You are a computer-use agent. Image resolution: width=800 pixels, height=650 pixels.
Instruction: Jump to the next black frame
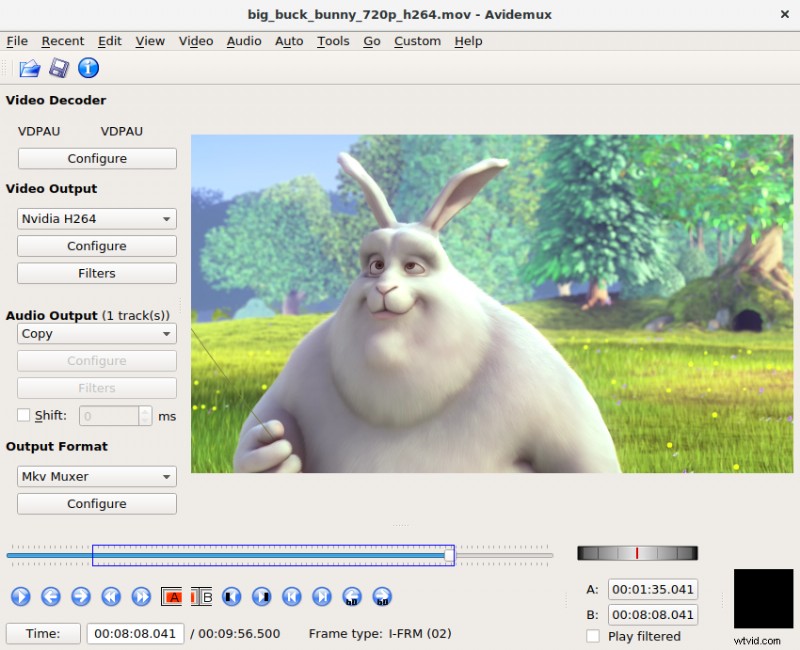coord(261,596)
